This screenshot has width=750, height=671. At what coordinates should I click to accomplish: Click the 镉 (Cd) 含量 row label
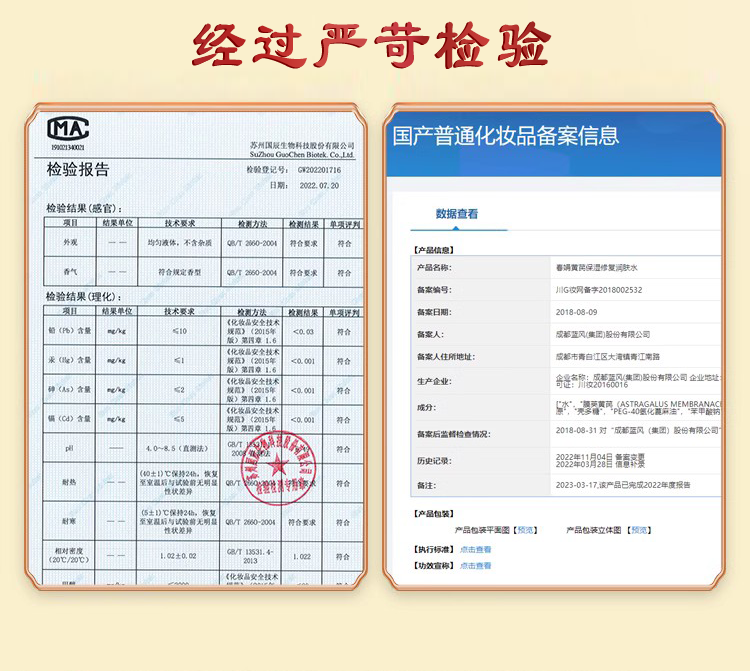click(70, 418)
